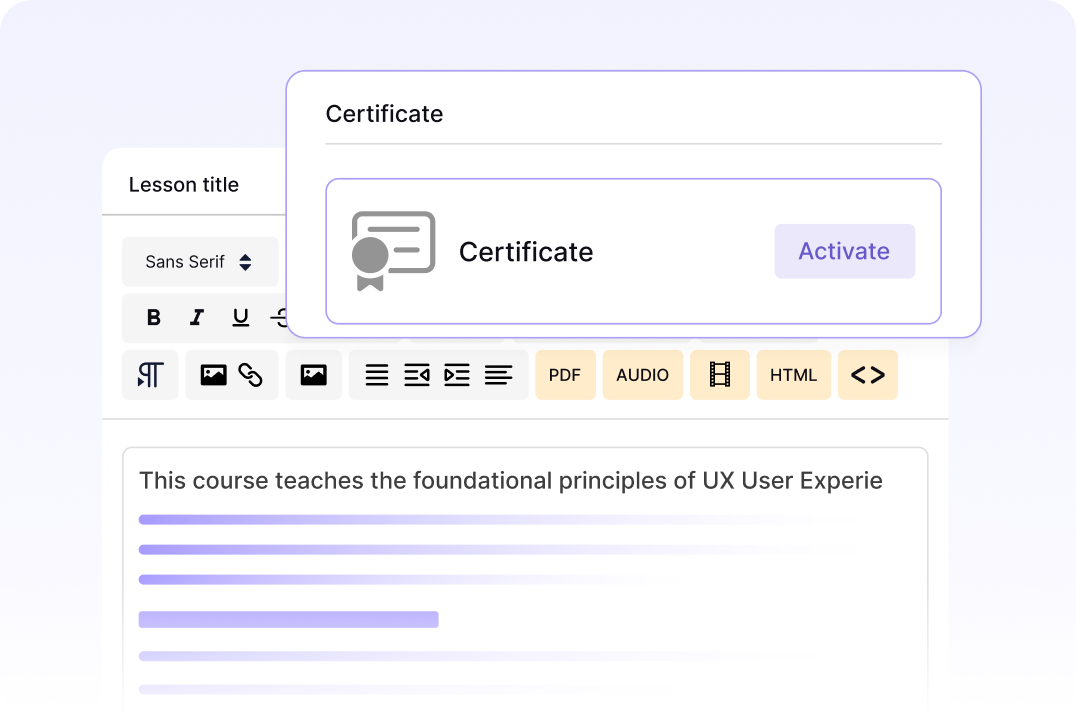Click the Certificate panel heading
1076x720 pixels.
click(384, 114)
